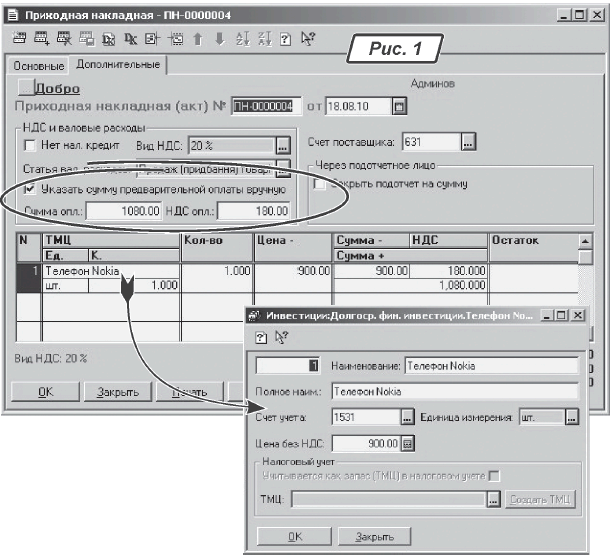Switch to the Основные tab
This screenshot has width=613, height=557.
pos(35,65)
